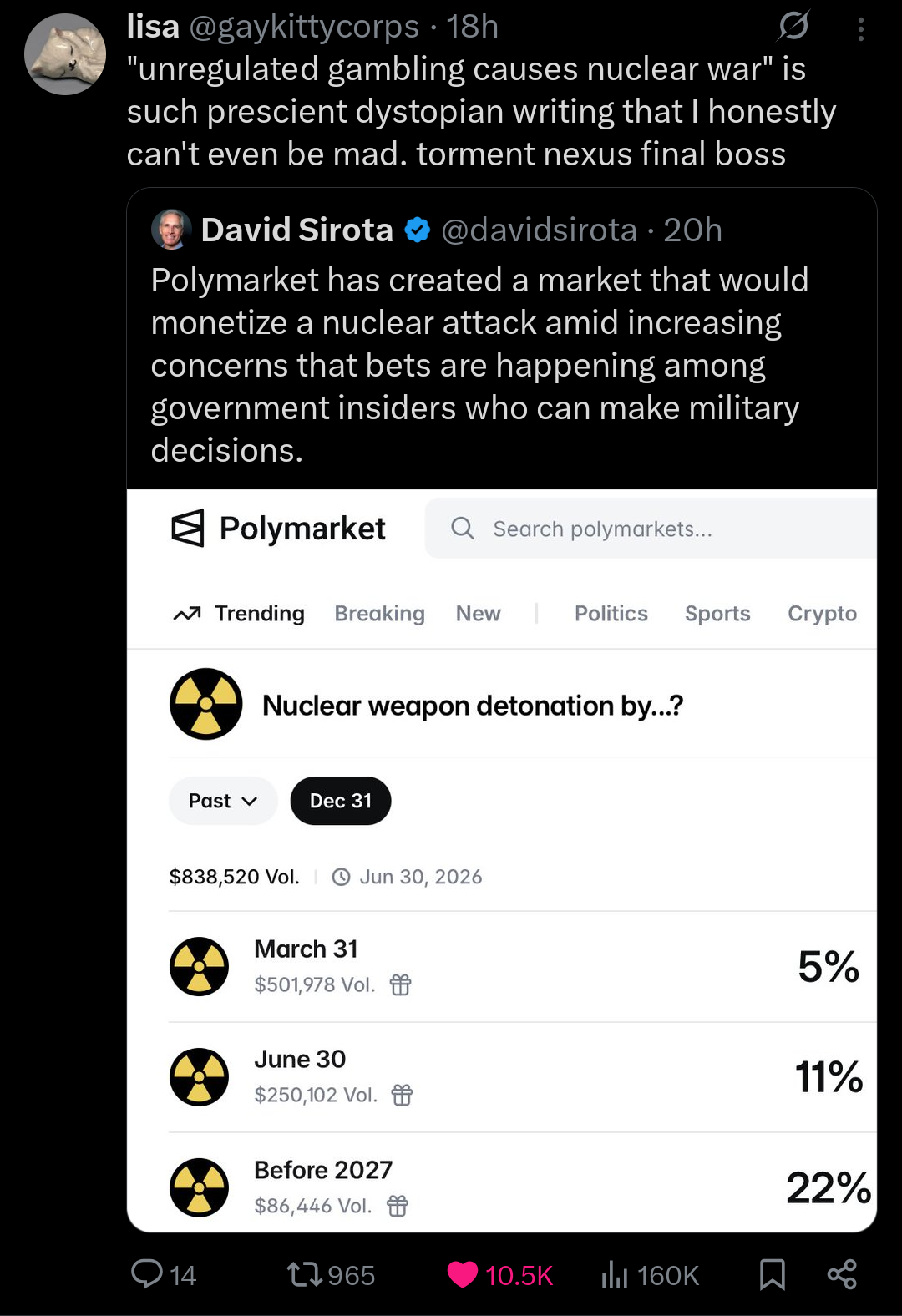Open the Politics category

[611, 614]
